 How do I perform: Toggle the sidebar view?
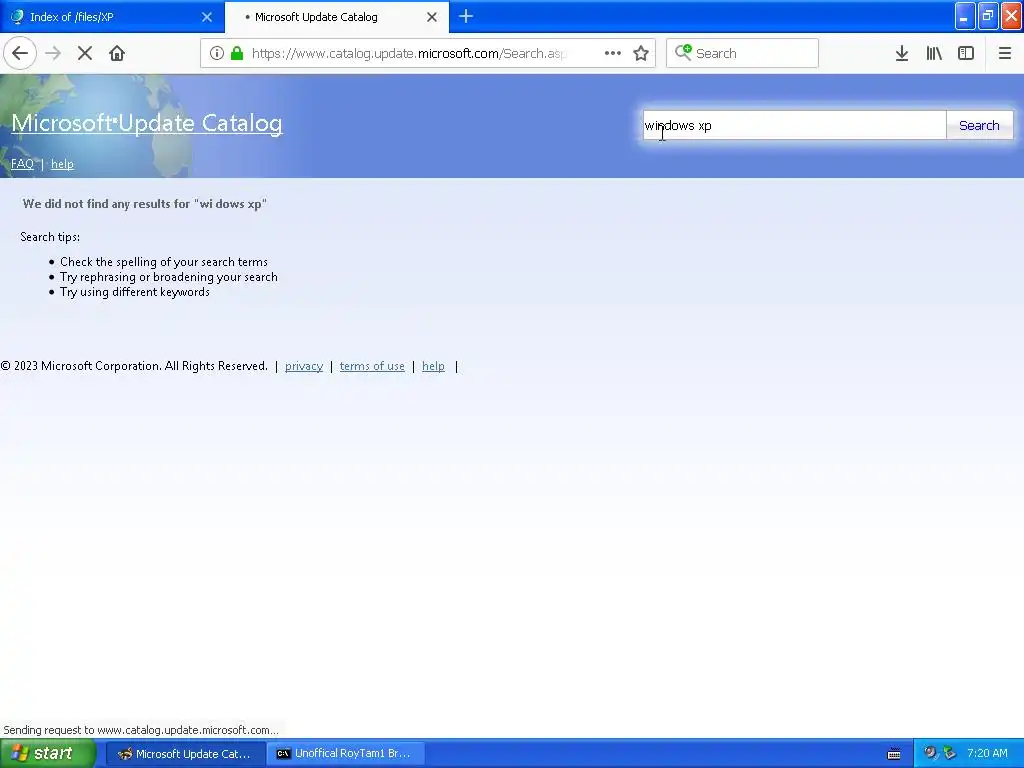pyautogui.click(x=966, y=53)
